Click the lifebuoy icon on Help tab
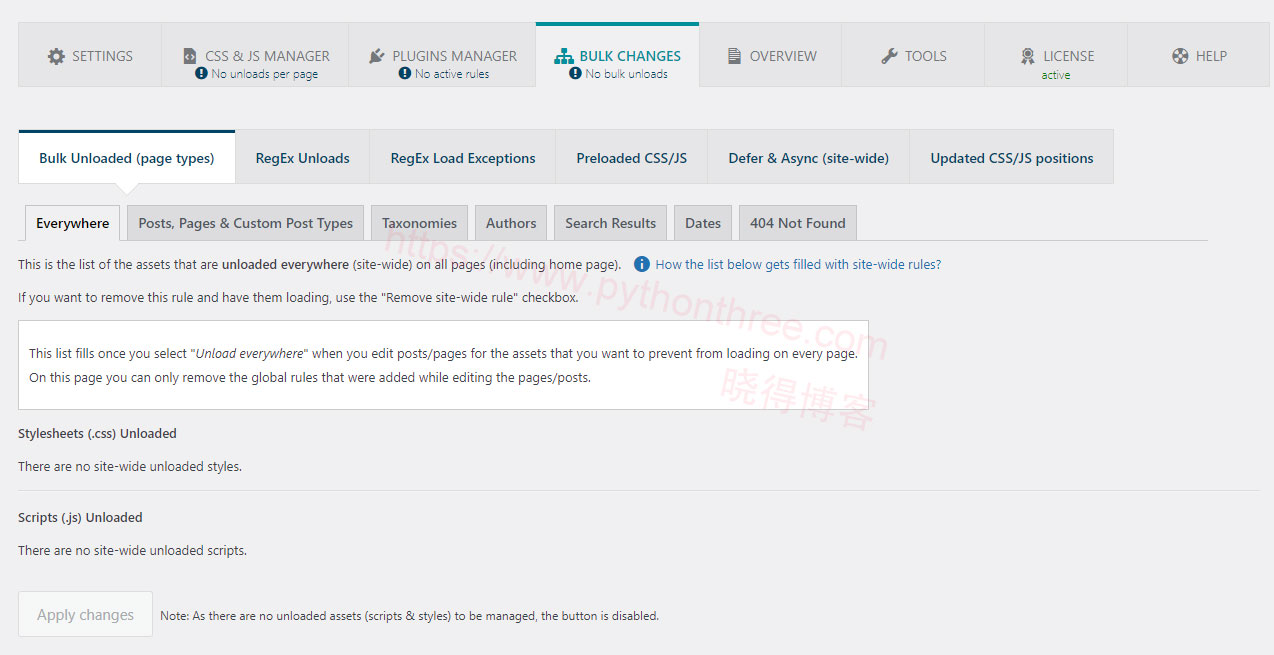 point(1180,56)
